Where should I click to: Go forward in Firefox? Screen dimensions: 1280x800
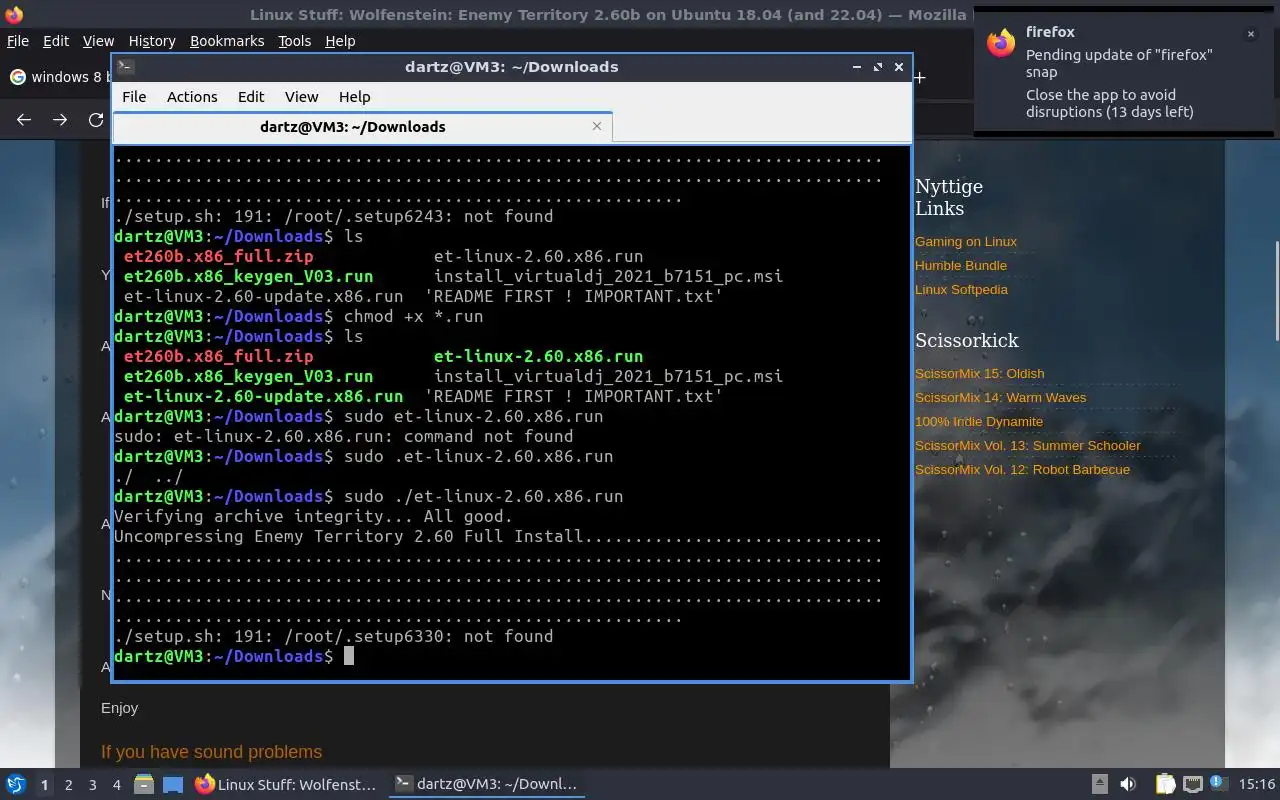coord(60,120)
